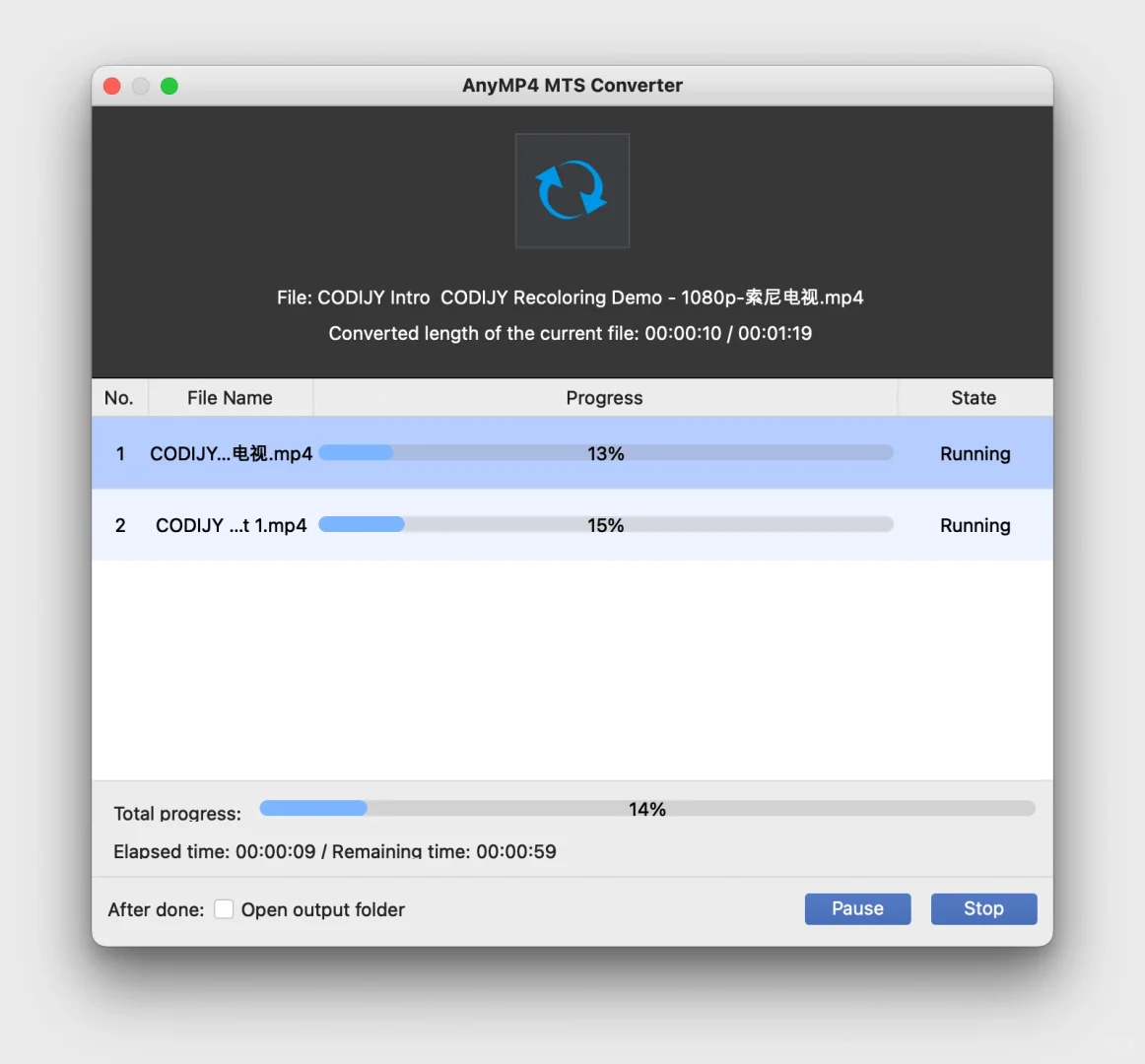Click the Total progress bar
The width and height of the screenshot is (1145, 1064).
pos(646,808)
